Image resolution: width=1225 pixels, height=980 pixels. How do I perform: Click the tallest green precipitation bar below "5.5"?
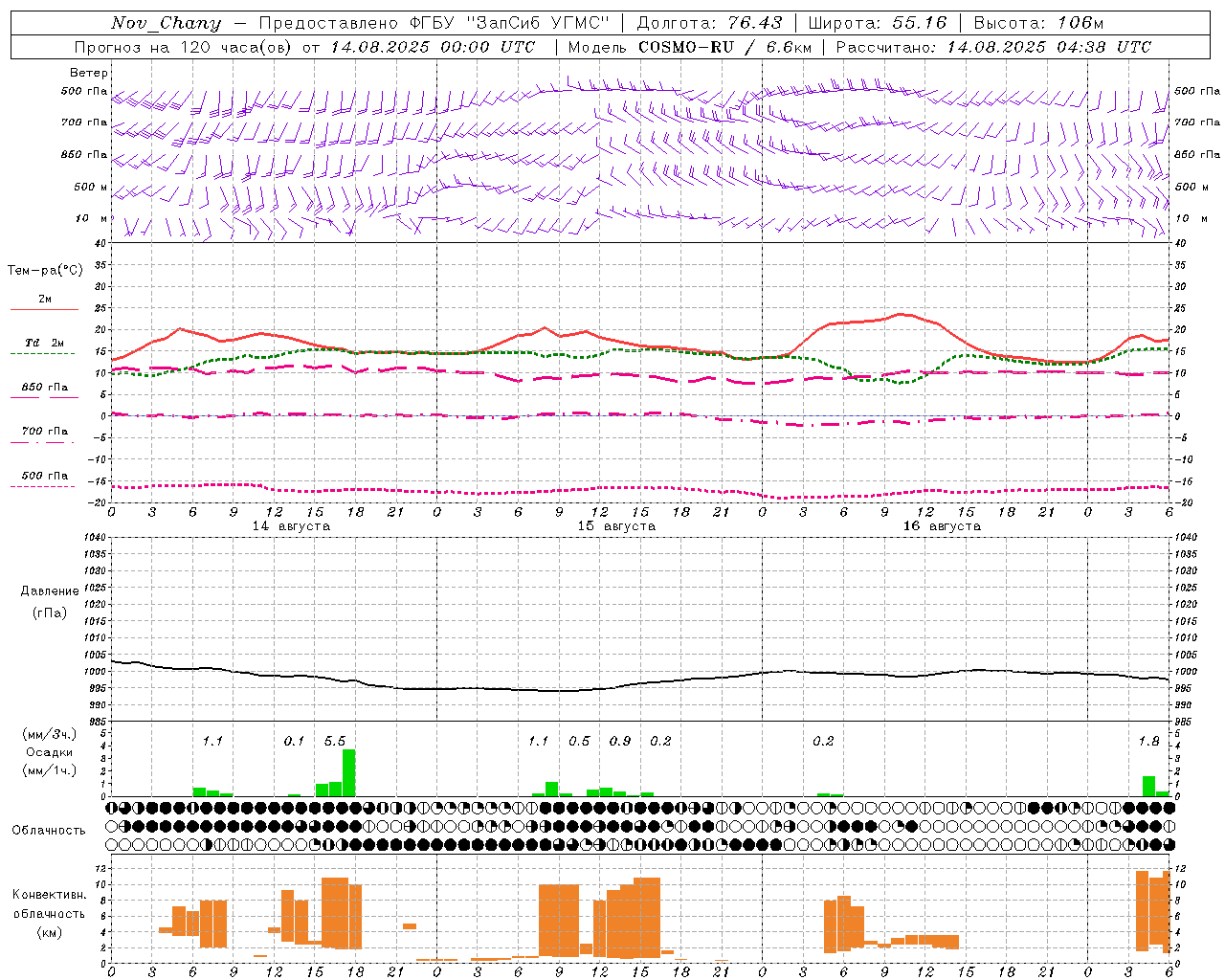[x=348, y=772]
